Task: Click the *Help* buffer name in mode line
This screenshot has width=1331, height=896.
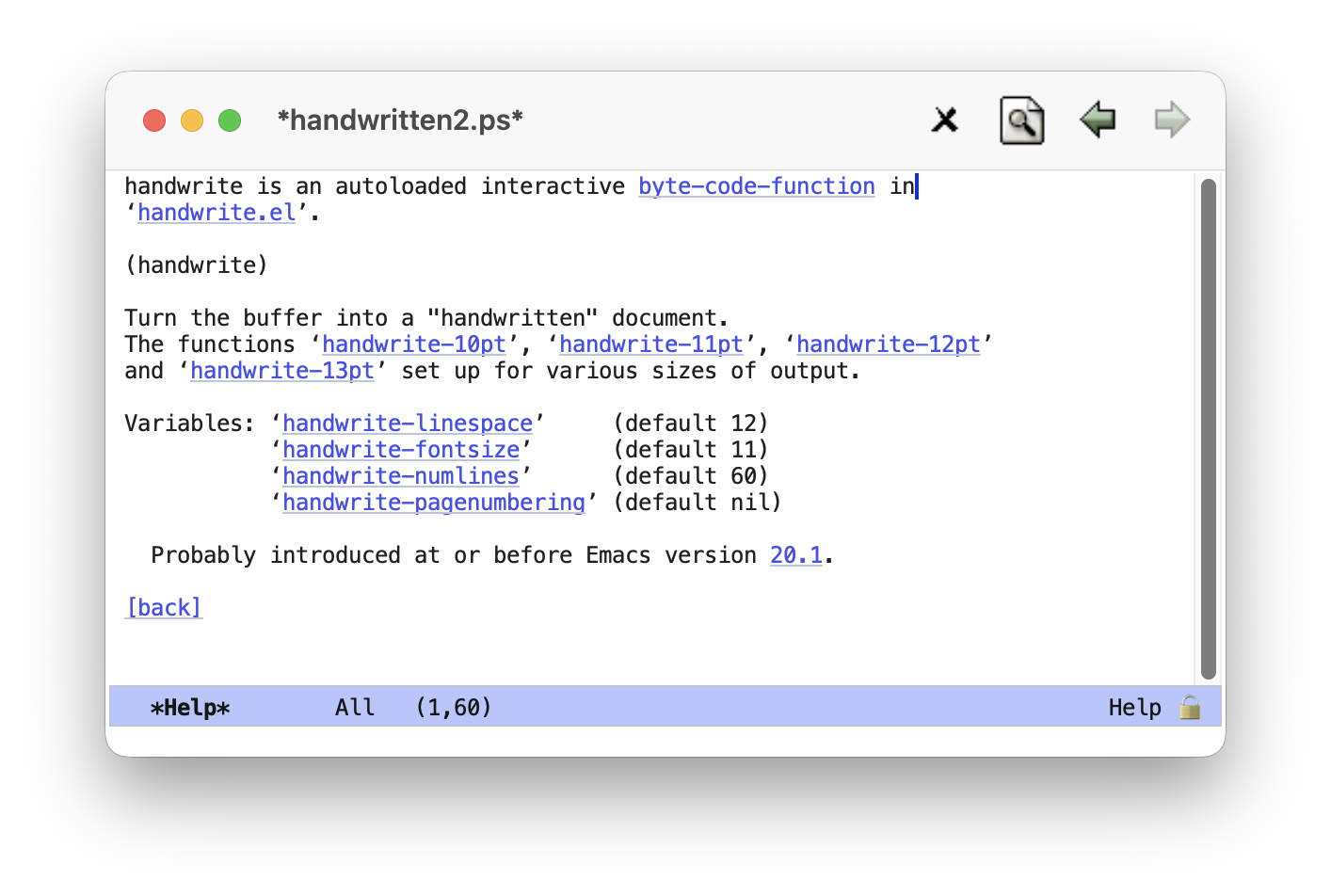Action: tap(190, 707)
